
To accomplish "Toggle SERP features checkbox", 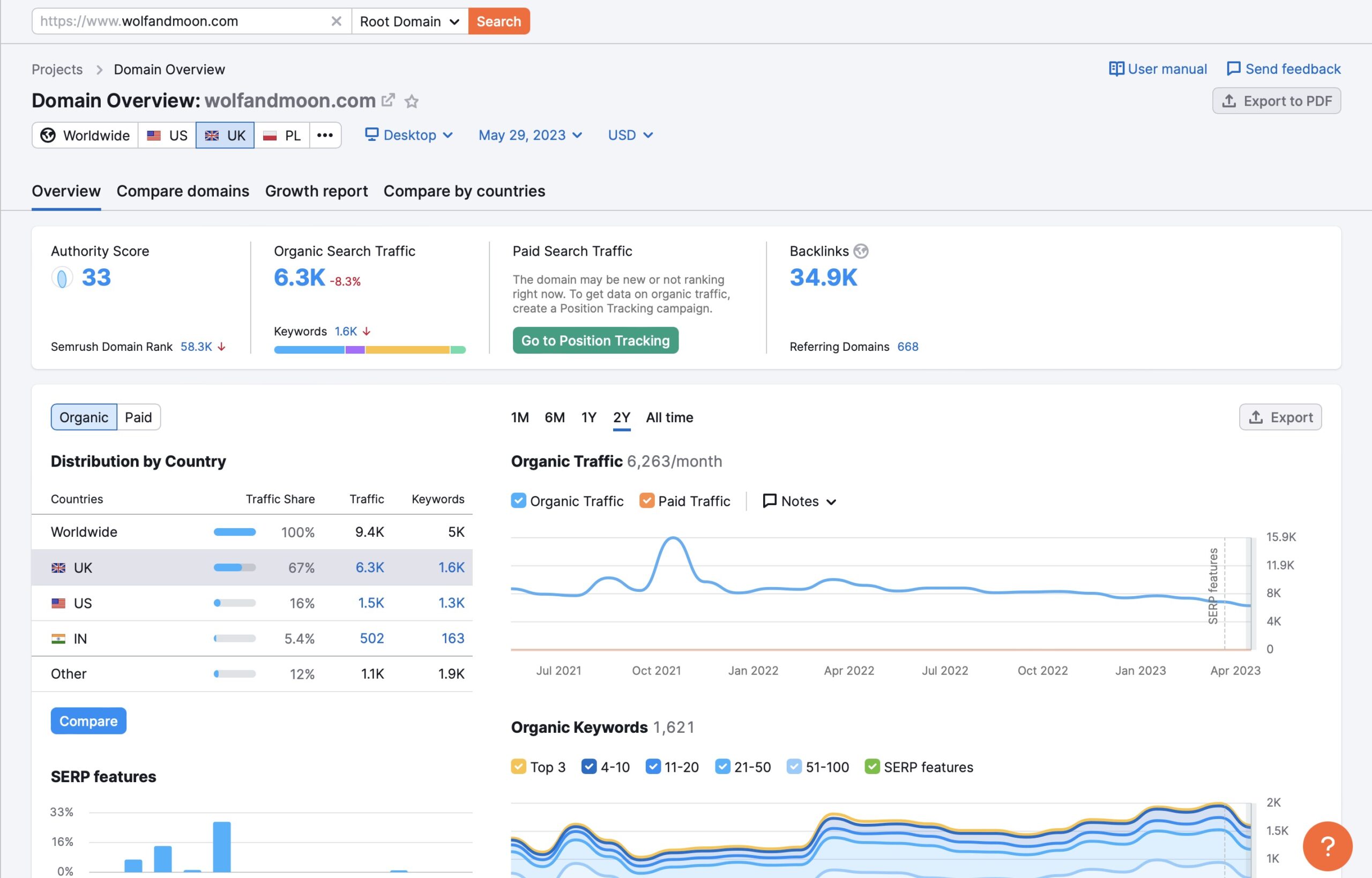I will tap(872, 766).
